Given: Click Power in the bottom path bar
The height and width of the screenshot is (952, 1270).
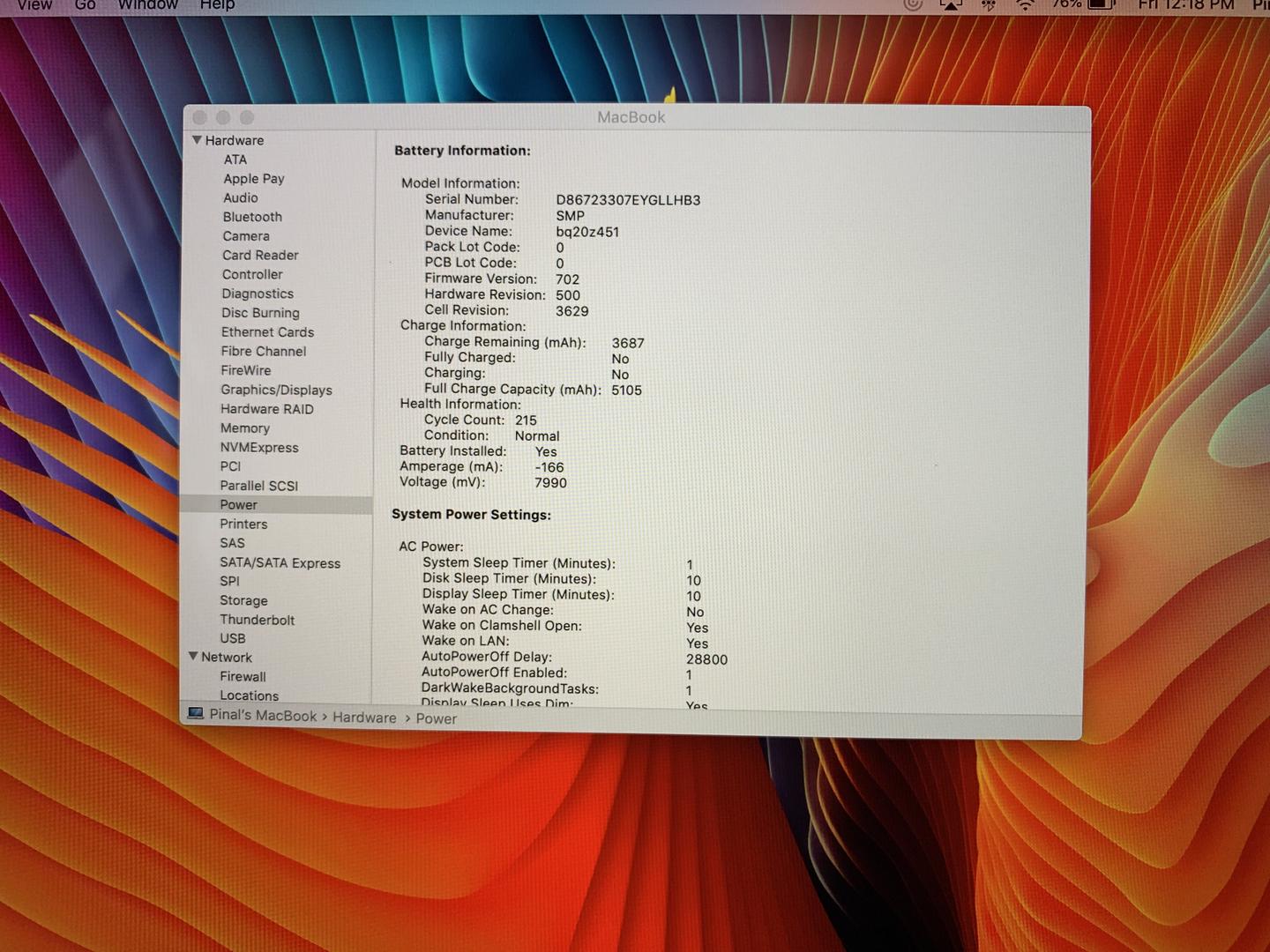Looking at the screenshot, I should pyautogui.click(x=436, y=719).
